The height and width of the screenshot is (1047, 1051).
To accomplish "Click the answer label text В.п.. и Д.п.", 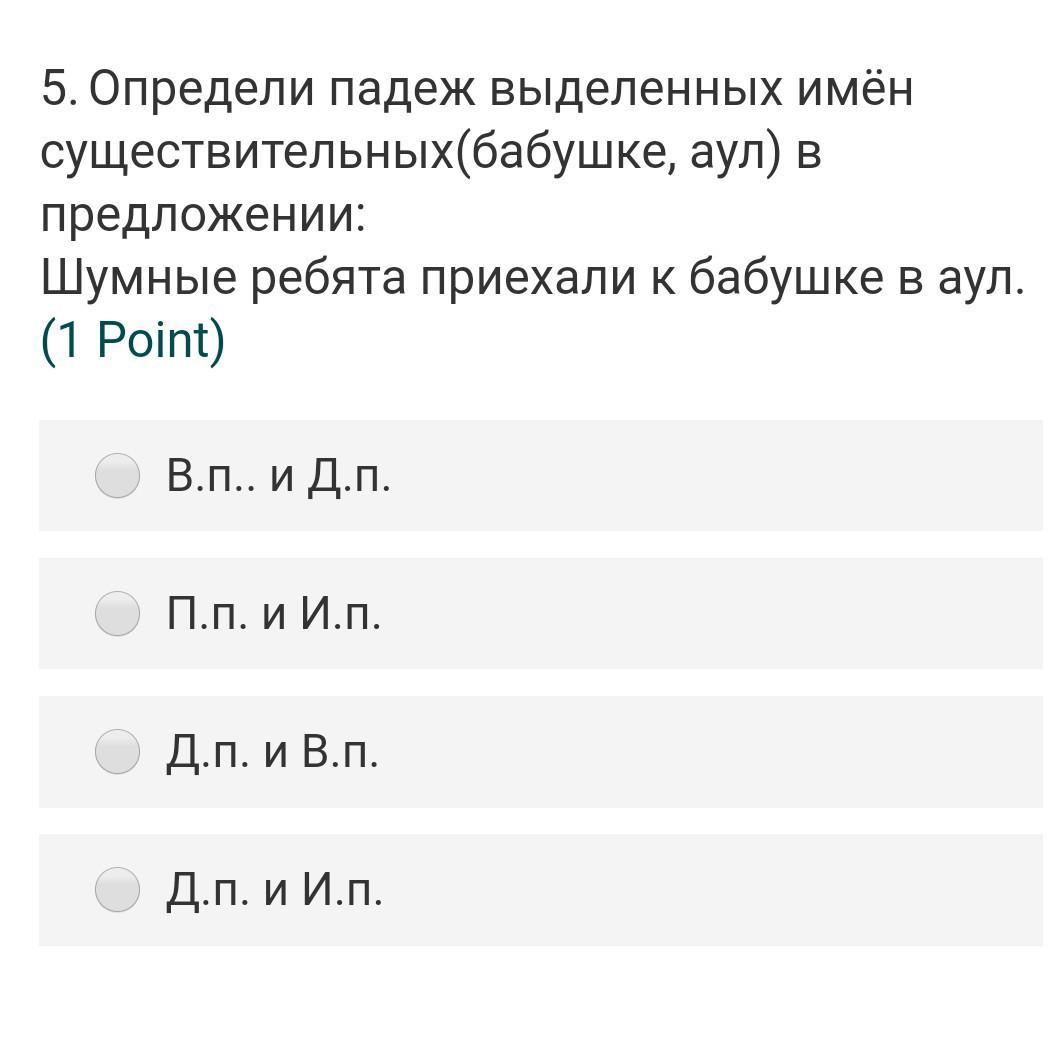I will pos(278,477).
